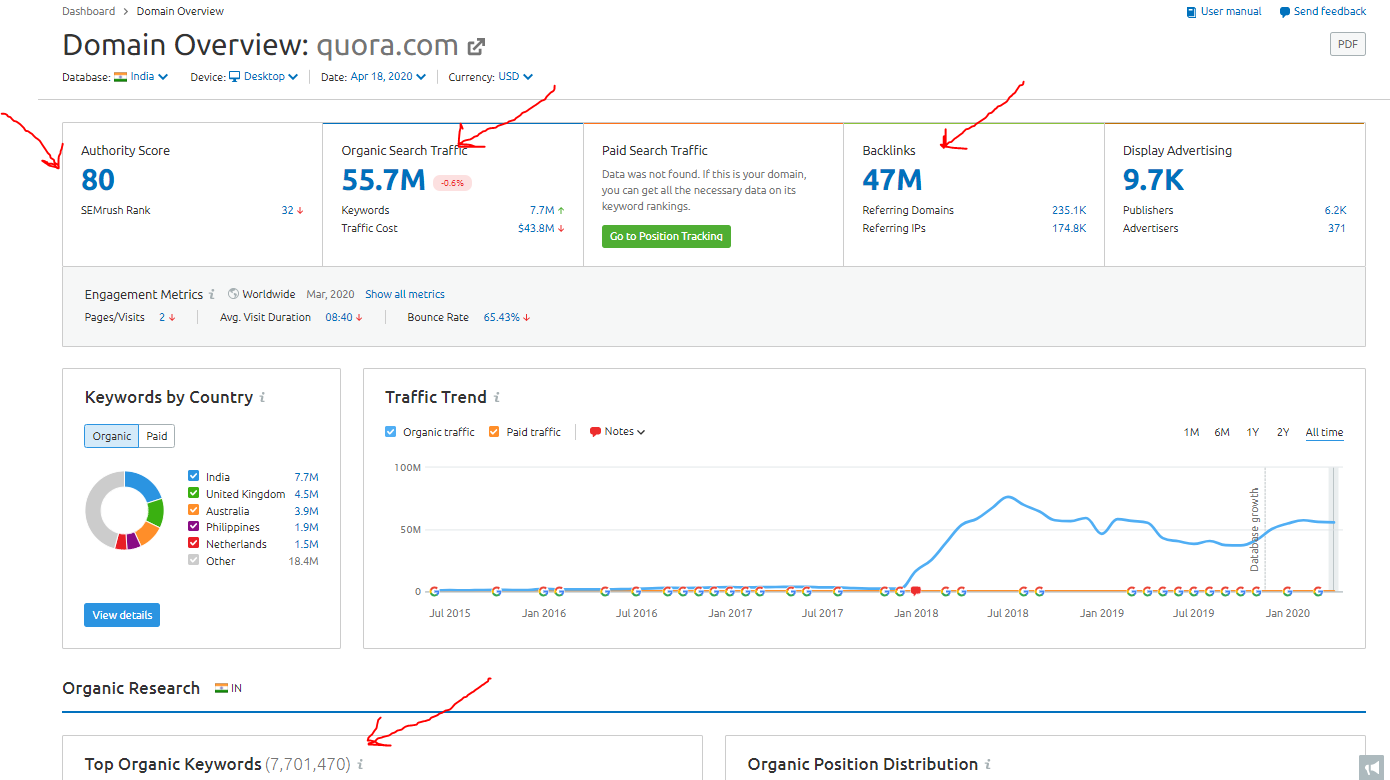
Task: Open the Send feedback link
Action: pos(1330,12)
